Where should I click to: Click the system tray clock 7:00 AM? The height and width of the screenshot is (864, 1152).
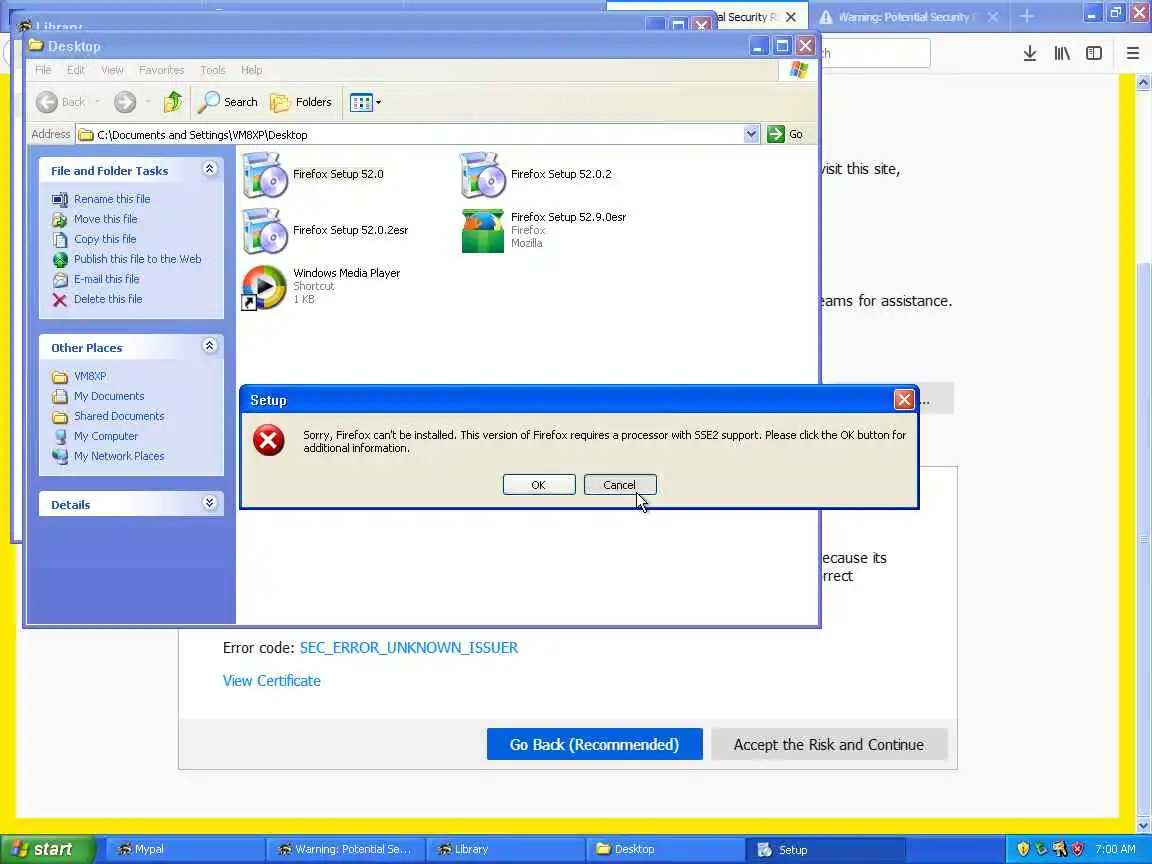point(1115,849)
